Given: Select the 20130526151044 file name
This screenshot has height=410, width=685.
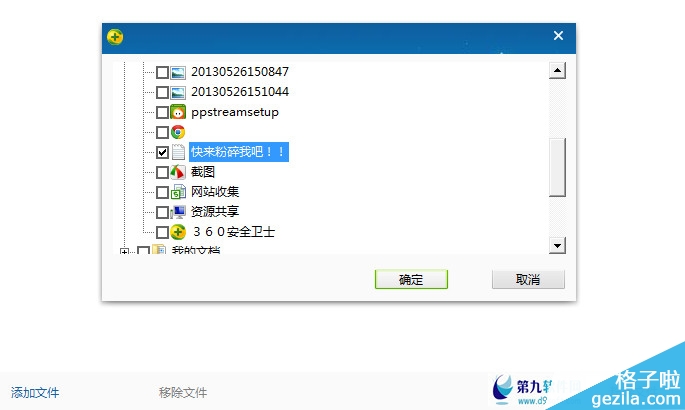Looking at the screenshot, I should click(240, 92).
